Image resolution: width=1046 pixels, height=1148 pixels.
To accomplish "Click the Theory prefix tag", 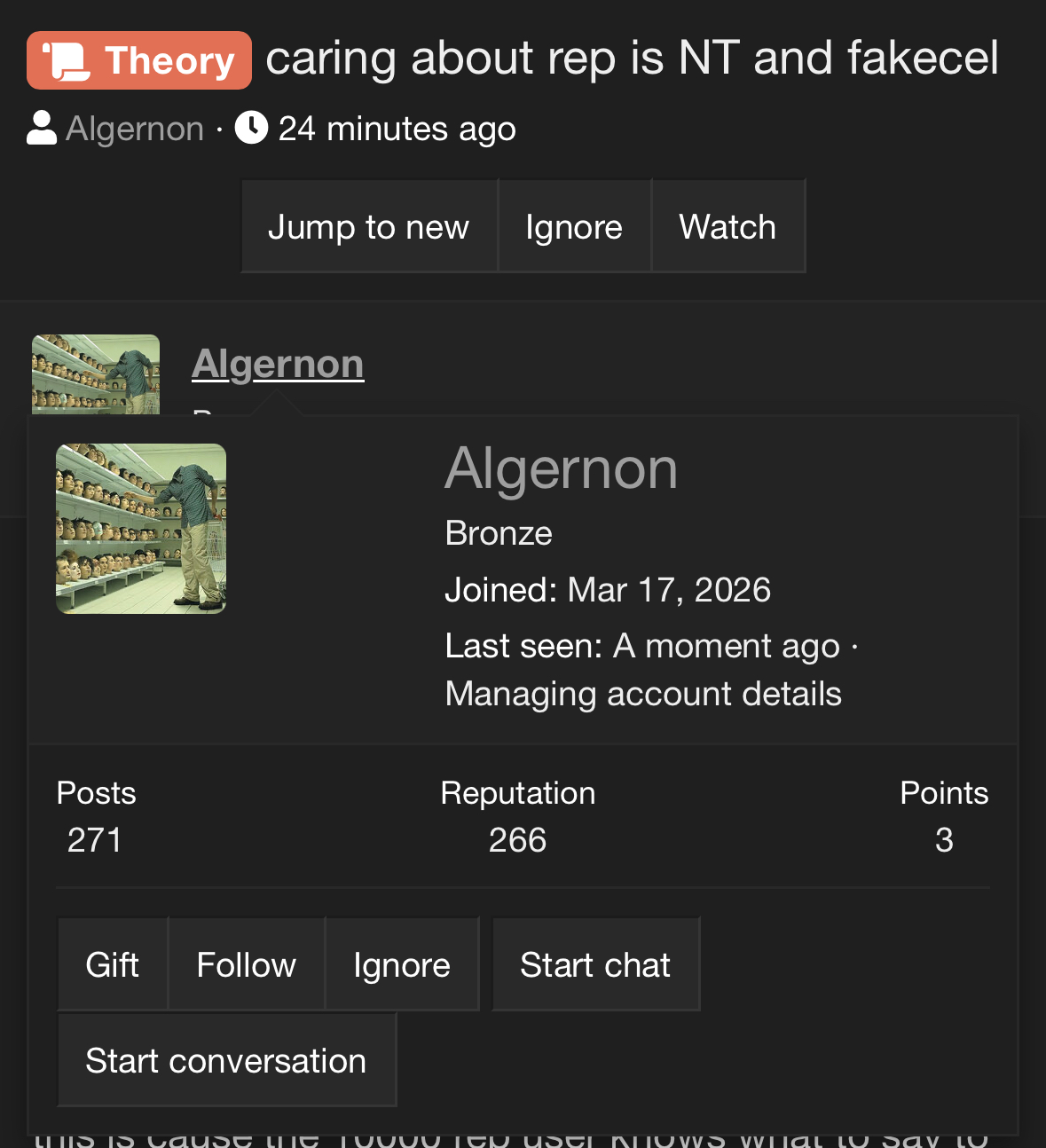I will pyautogui.click(x=139, y=60).
